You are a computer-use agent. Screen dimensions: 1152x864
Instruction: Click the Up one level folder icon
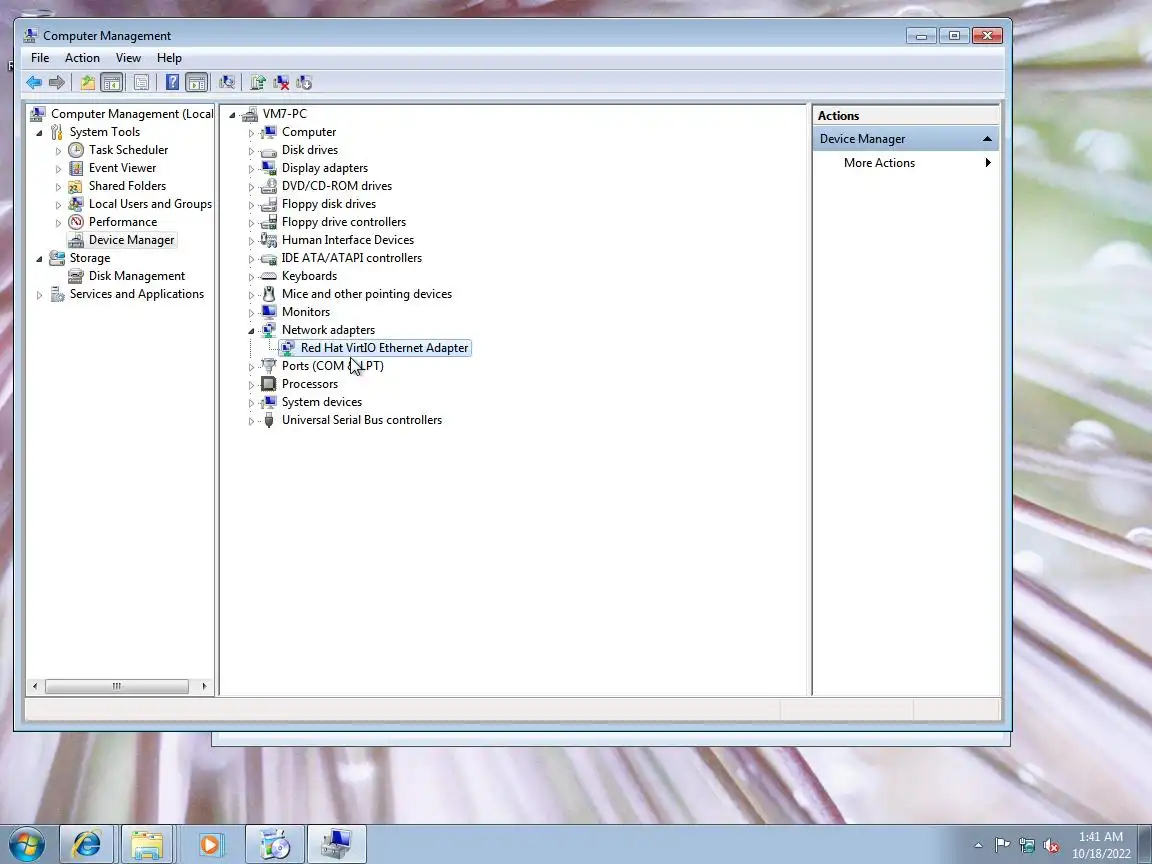[87, 82]
